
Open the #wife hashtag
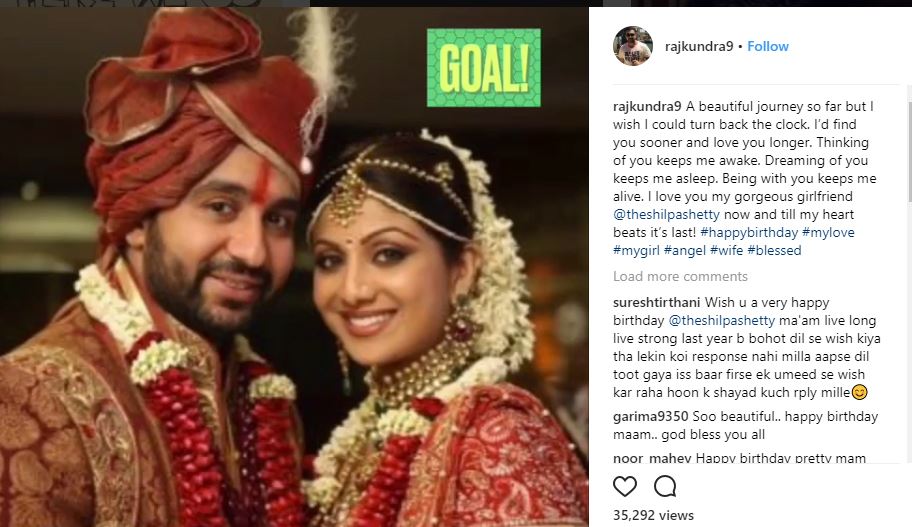[726, 251]
